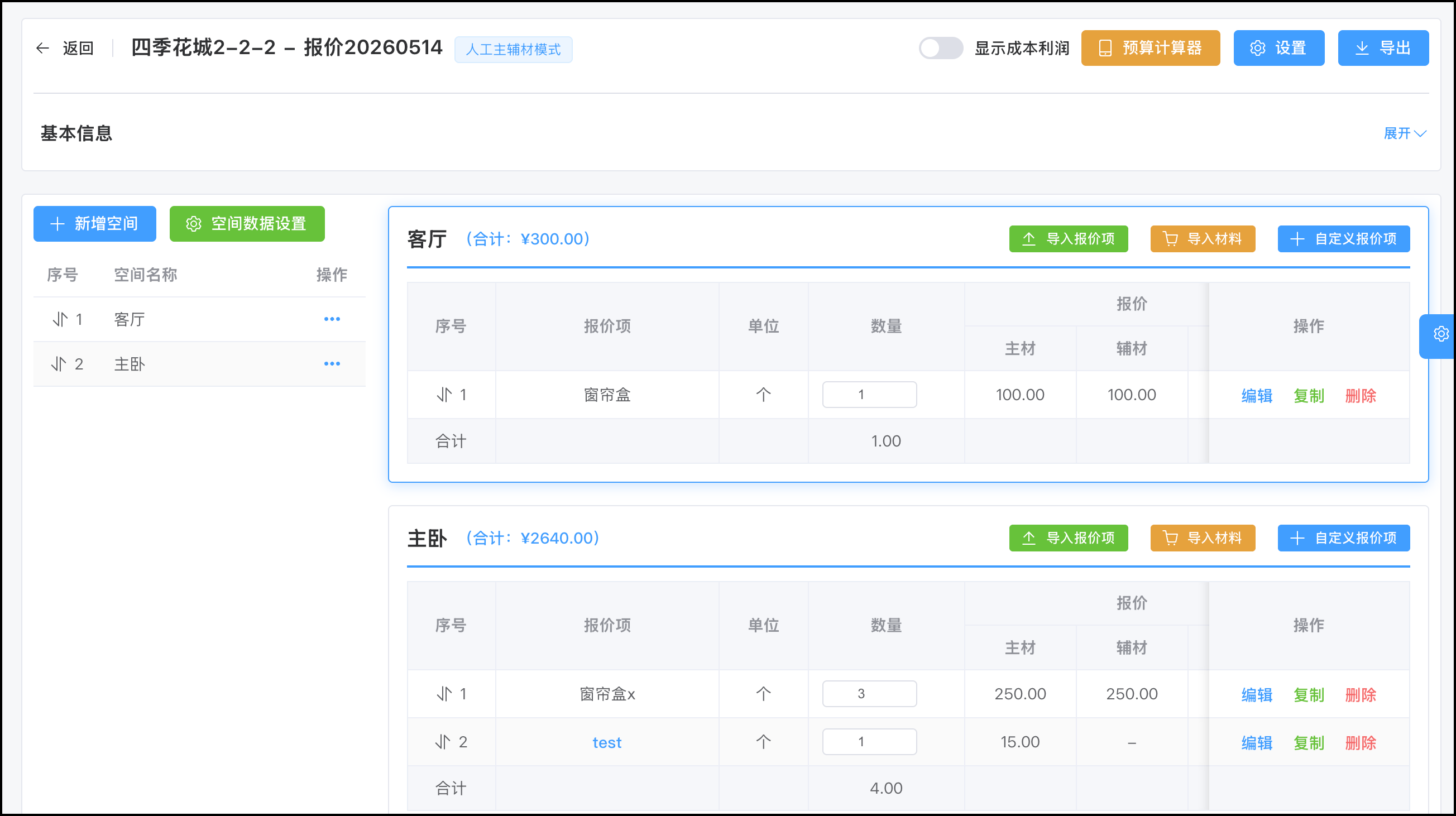Click the back arrow icon

point(42,48)
